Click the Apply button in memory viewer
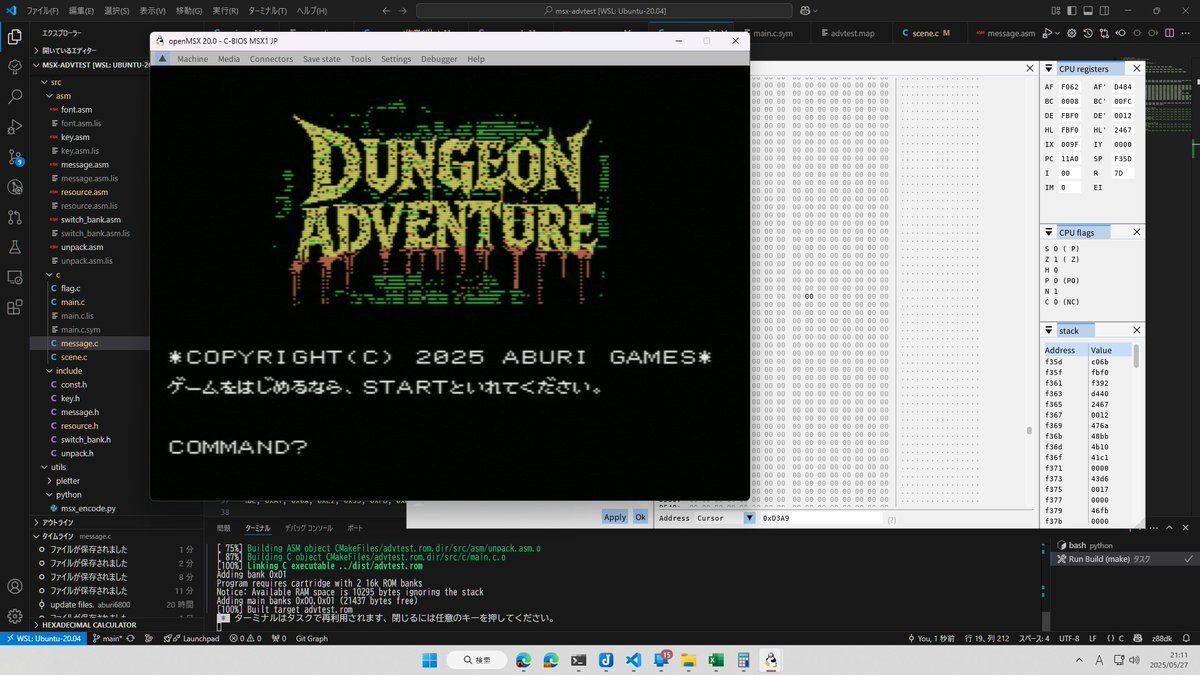Image resolution: width=1200 pixels, height=675 pixels. tap(615, 517)
